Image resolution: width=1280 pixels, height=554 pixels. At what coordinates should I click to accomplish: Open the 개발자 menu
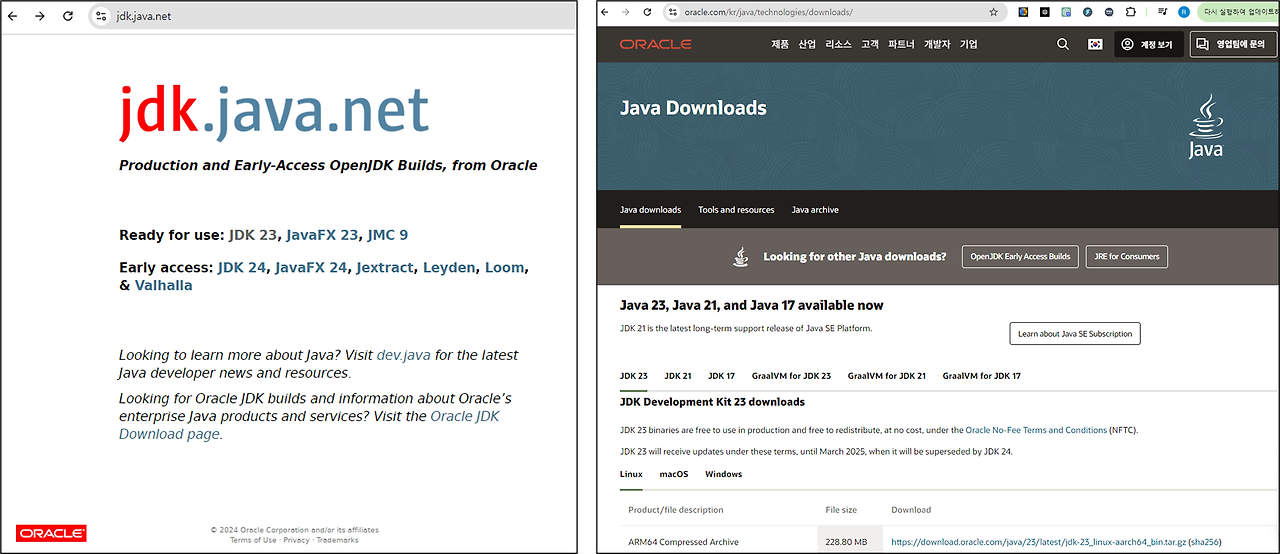[x=937, y=44]
